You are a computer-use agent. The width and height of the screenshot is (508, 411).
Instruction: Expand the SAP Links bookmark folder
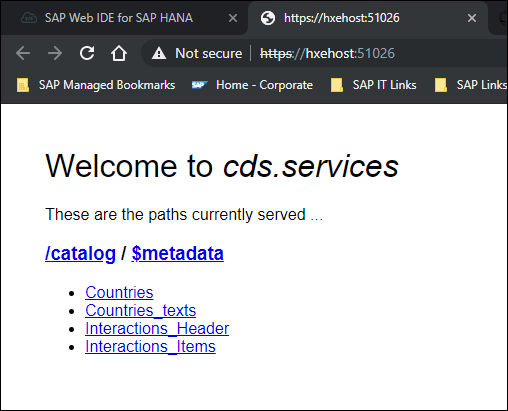click(x=471, y=85)
